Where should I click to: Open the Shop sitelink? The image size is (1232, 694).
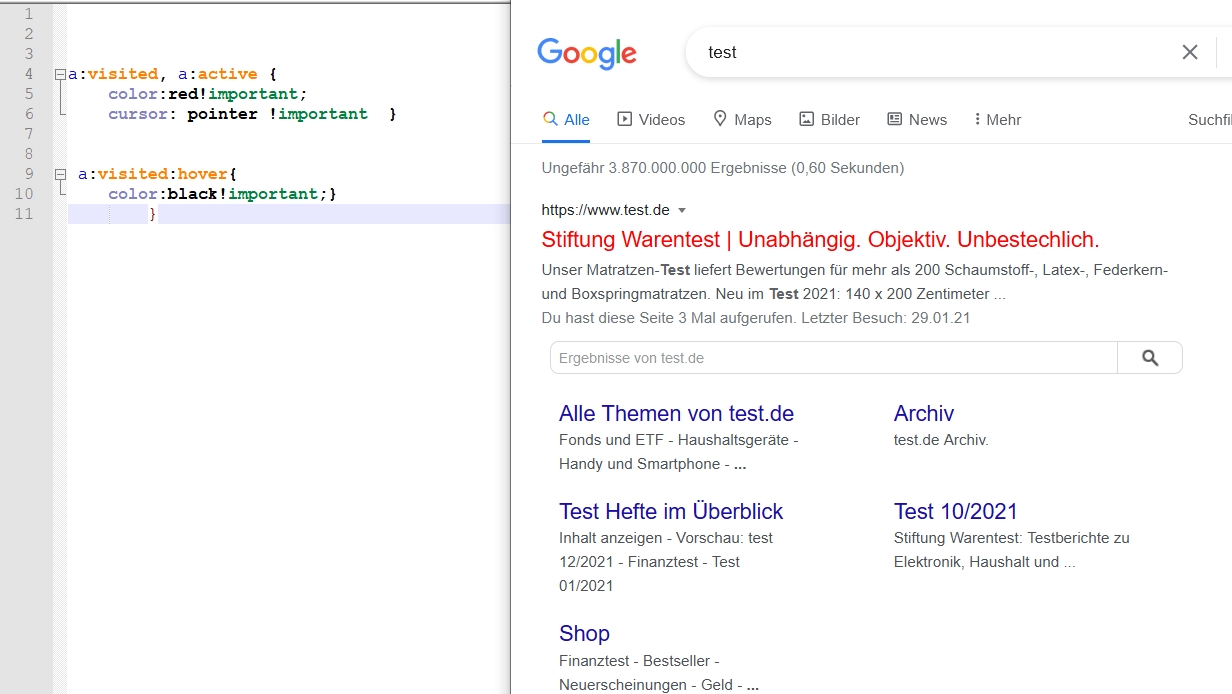pyautogui.click(x=584, y=634)
